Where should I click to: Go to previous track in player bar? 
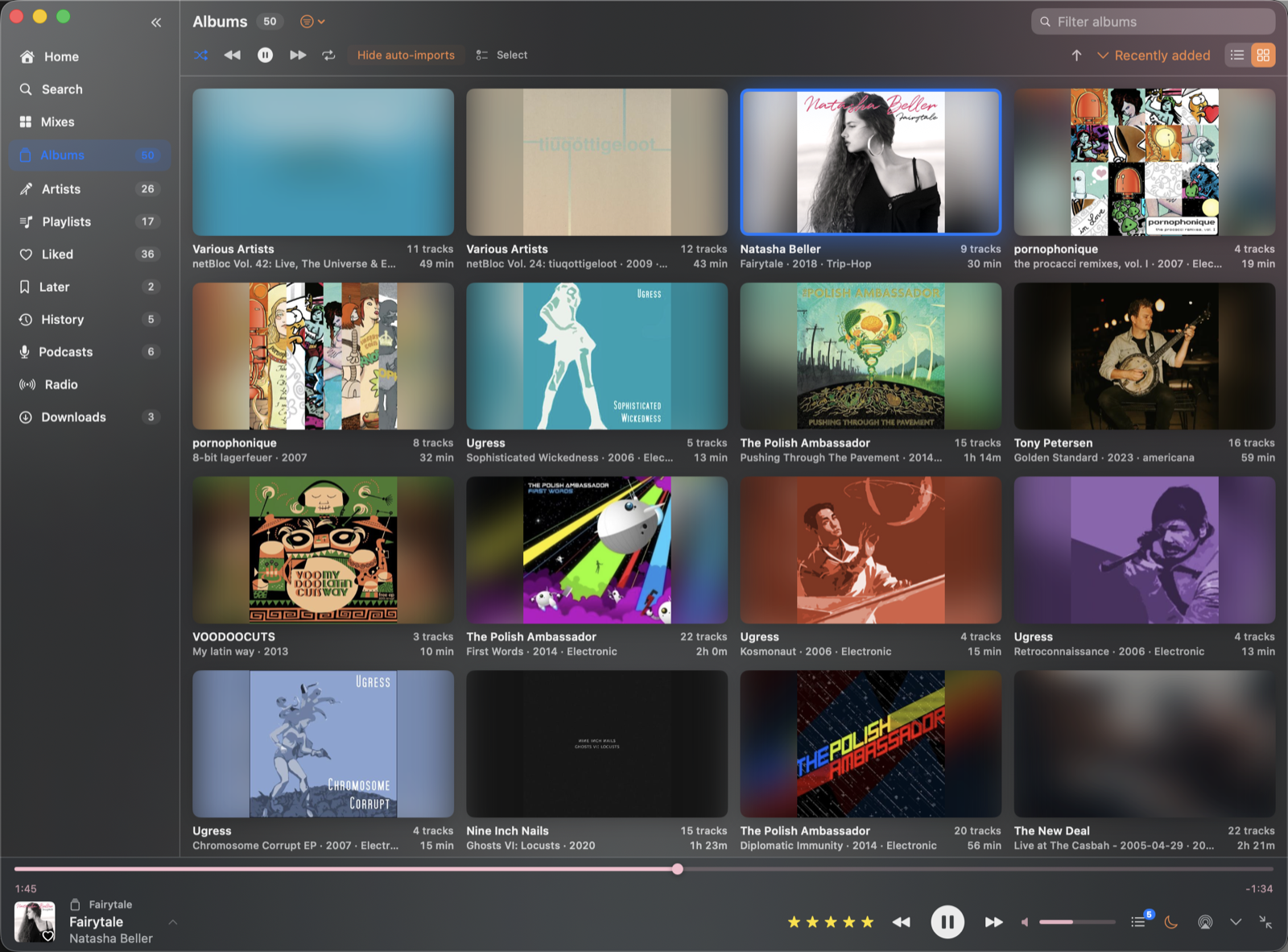click(x=902, y=922)
